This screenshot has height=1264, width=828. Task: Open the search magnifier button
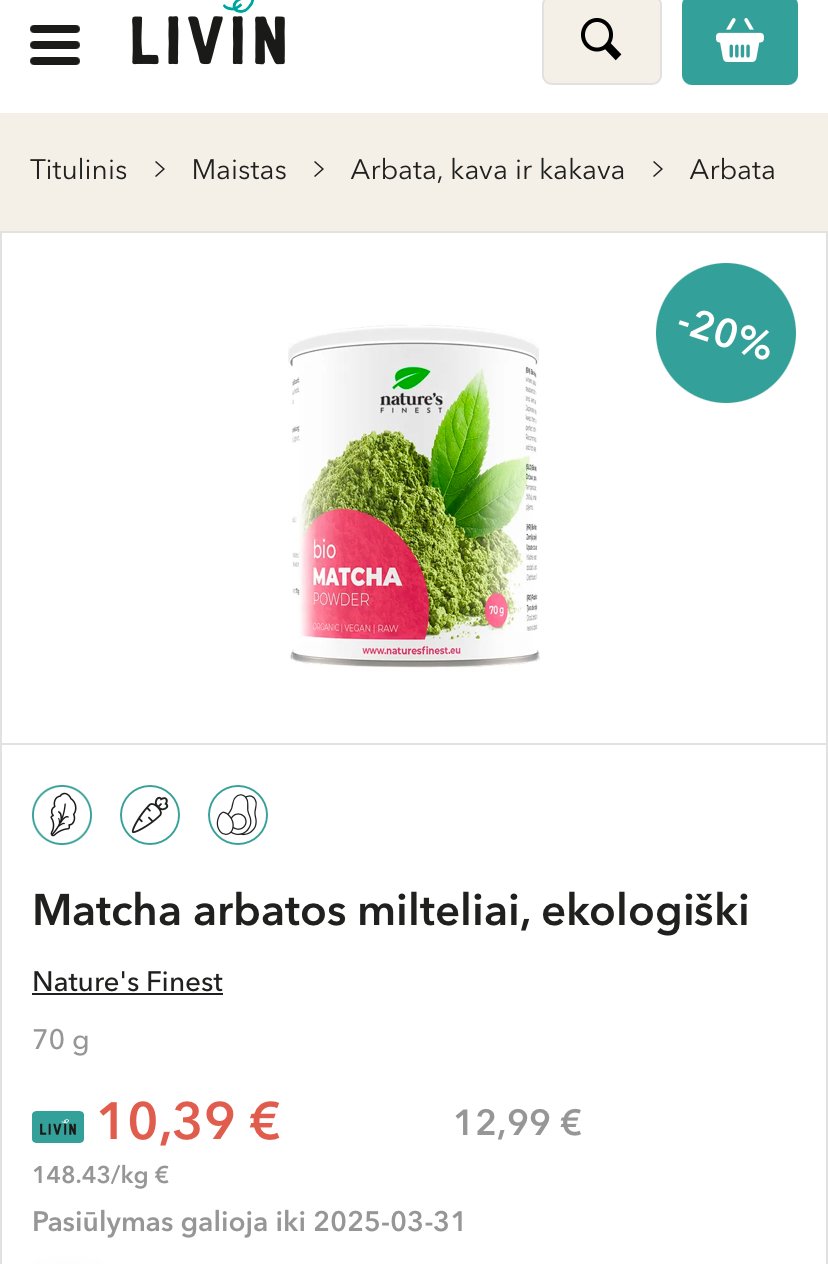602,40
